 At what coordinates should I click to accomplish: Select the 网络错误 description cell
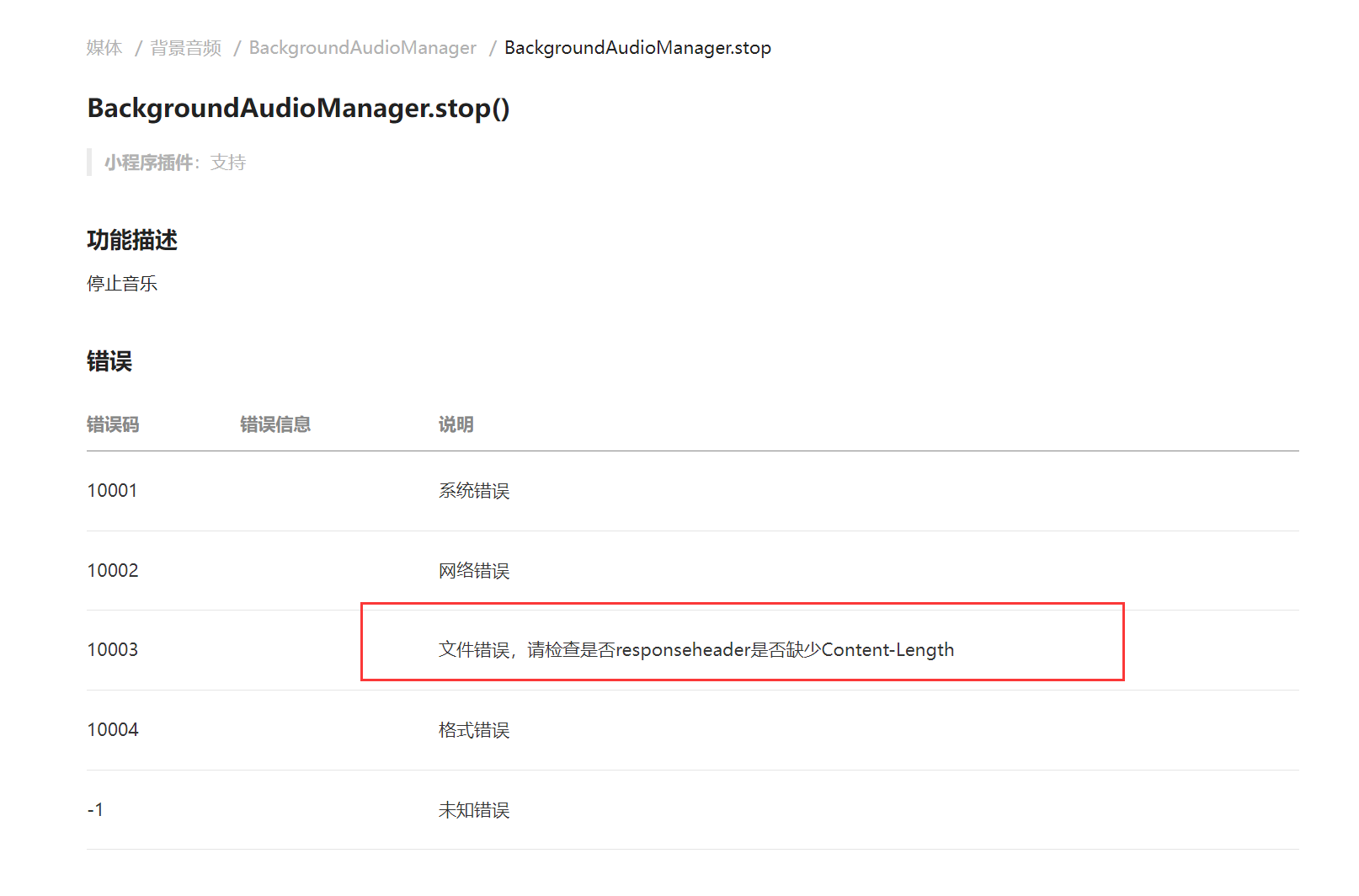[x=474, y=571]
